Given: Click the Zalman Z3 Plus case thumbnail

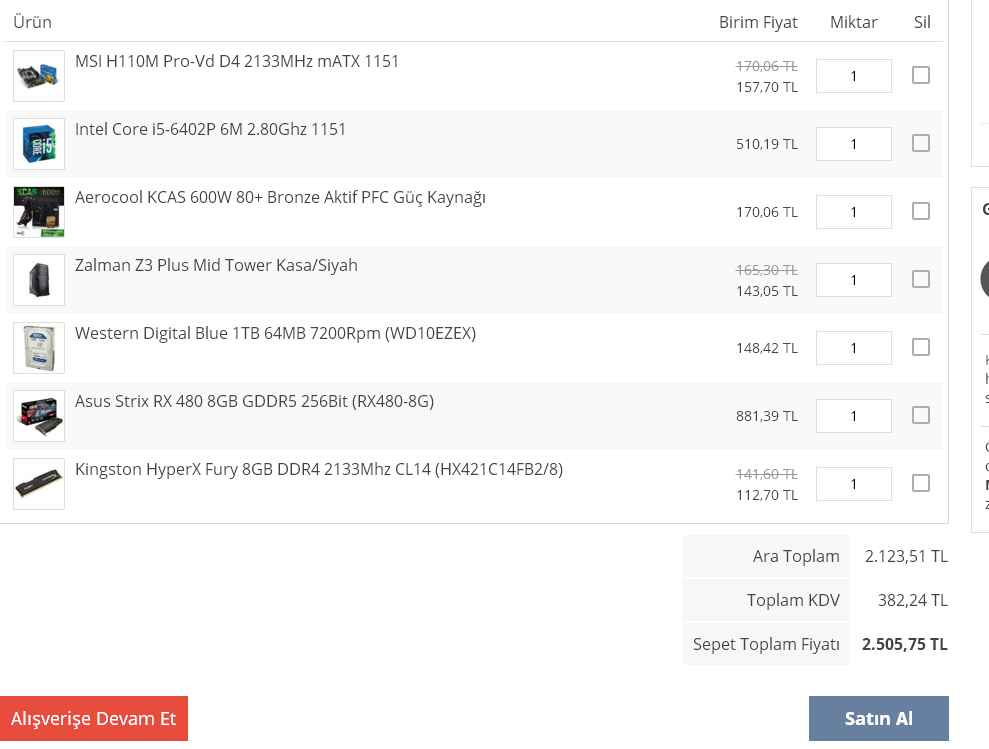Looking at the screenshot, I should click(x=39, y=280).
